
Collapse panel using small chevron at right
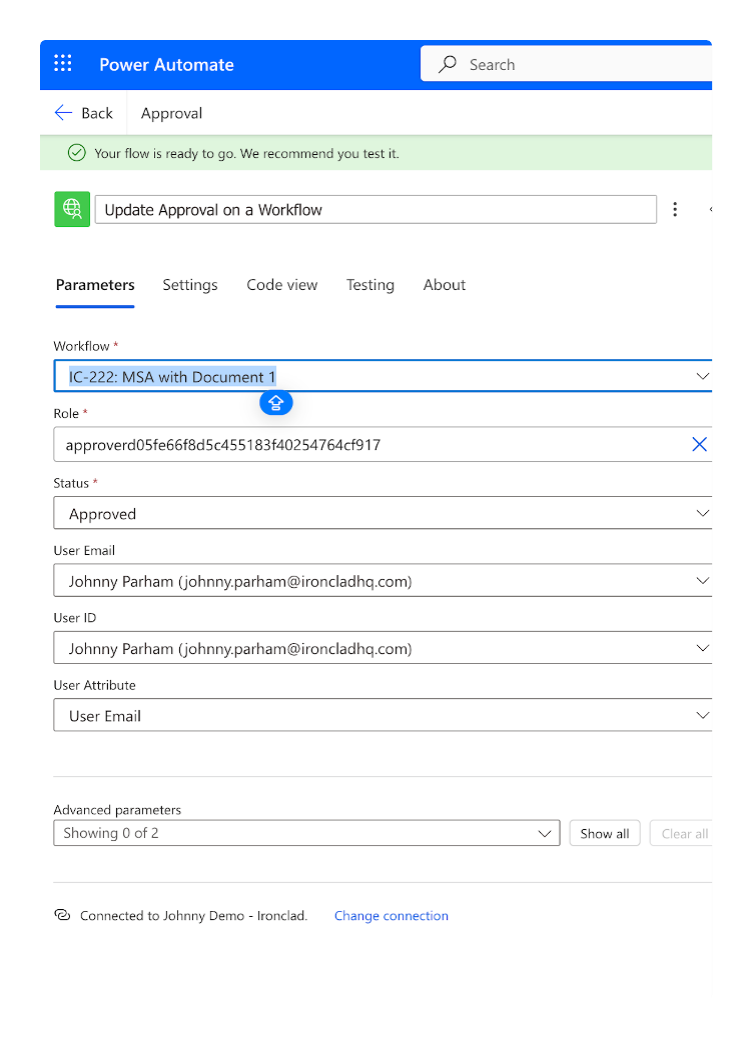pyautogui.click(x=710, y=210)
